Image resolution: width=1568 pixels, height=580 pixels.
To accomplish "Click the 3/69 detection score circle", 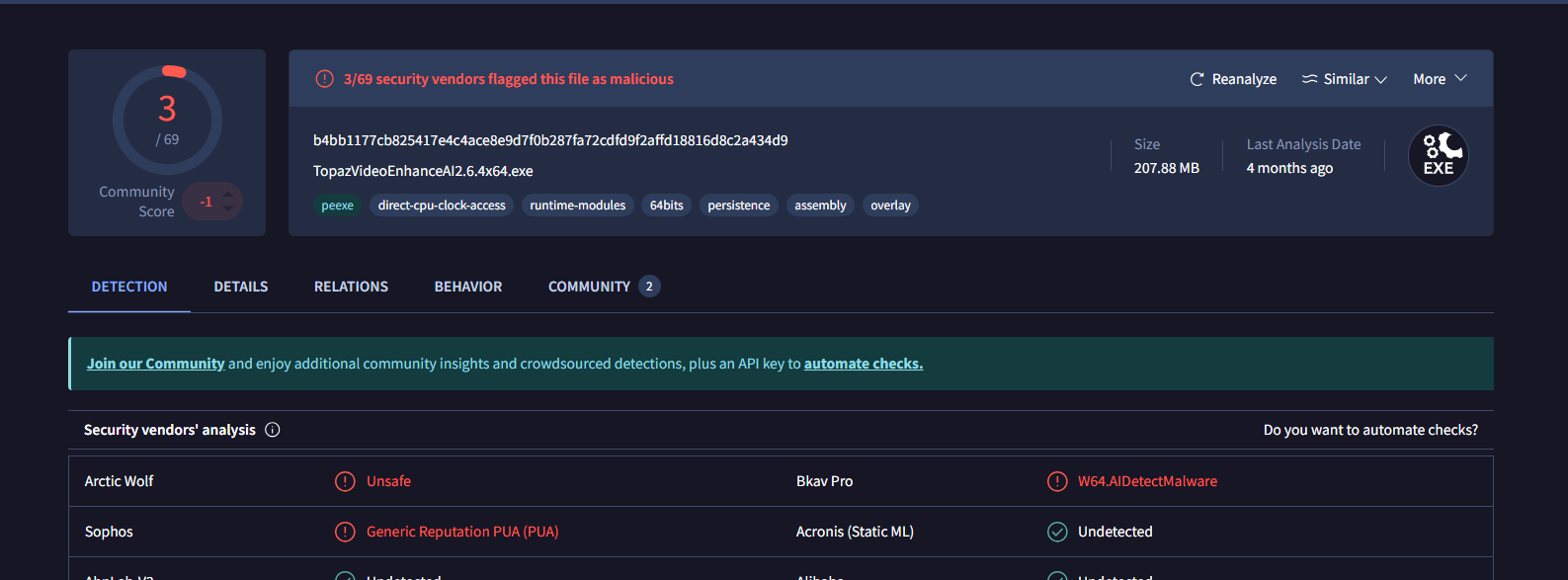I will [x=167, y=121].
